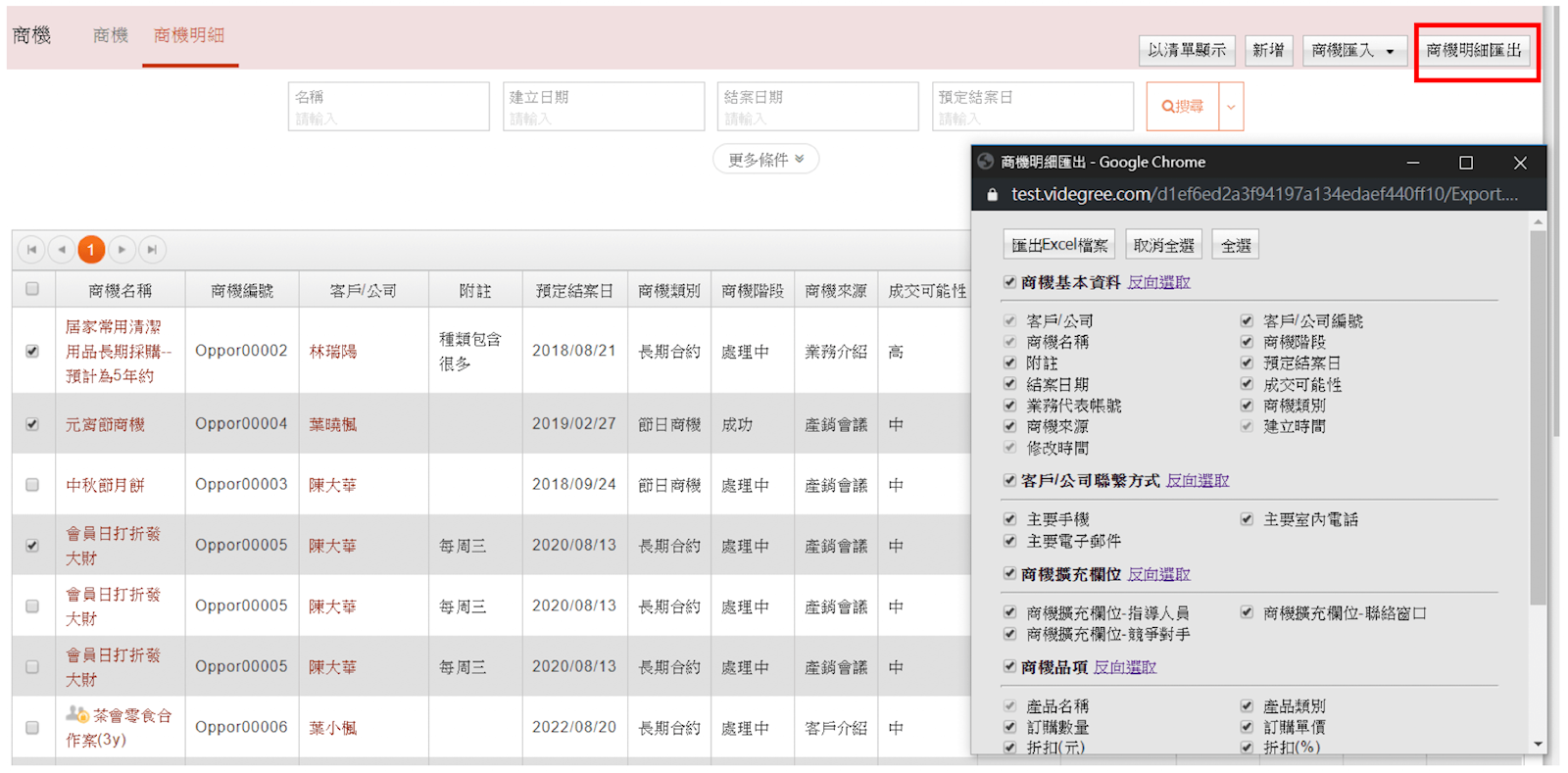The width and height of the screenshot is (1568, 773).
Task: Focus the 預定結案日 input field
Action: click(1033, 107)
